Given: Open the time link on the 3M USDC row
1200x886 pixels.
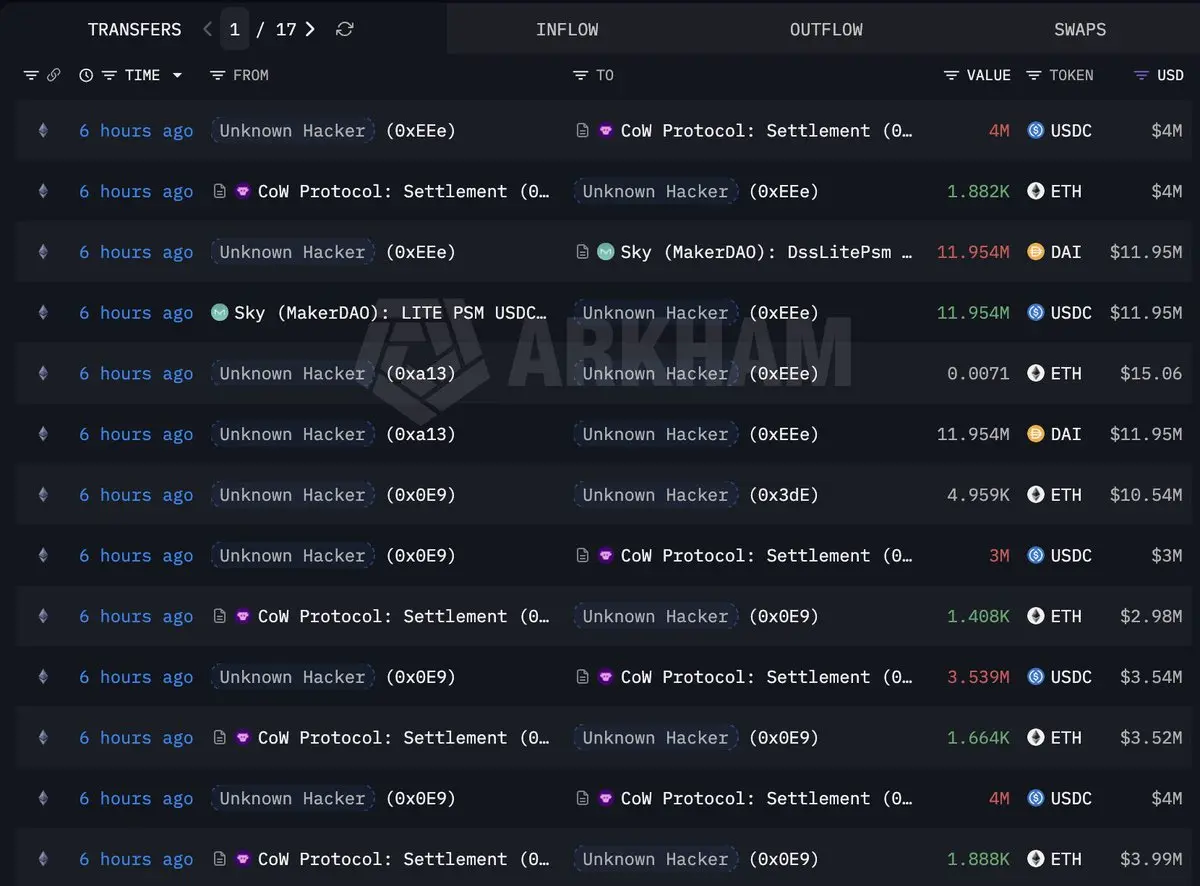Looking at the screenshot, I should (x=136, y=555).
